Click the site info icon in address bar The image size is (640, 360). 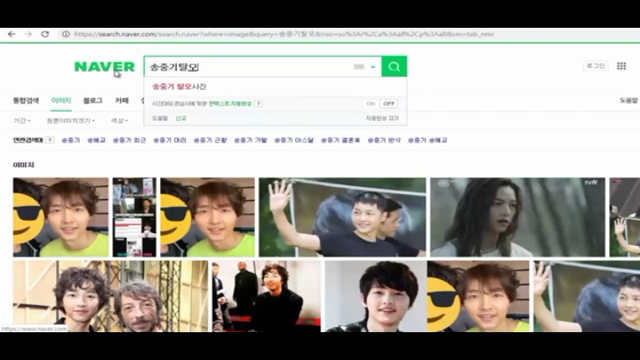(x=66, y=34)
